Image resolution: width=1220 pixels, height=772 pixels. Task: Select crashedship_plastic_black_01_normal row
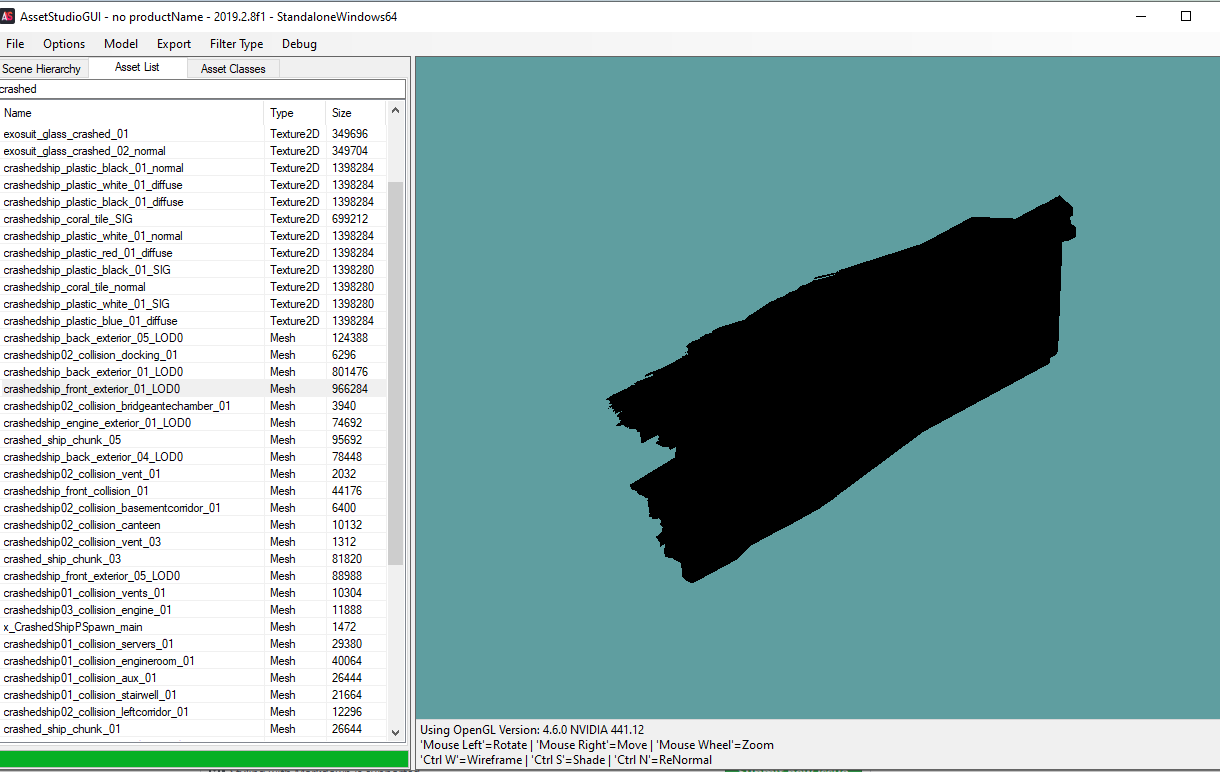pos(193,168)
